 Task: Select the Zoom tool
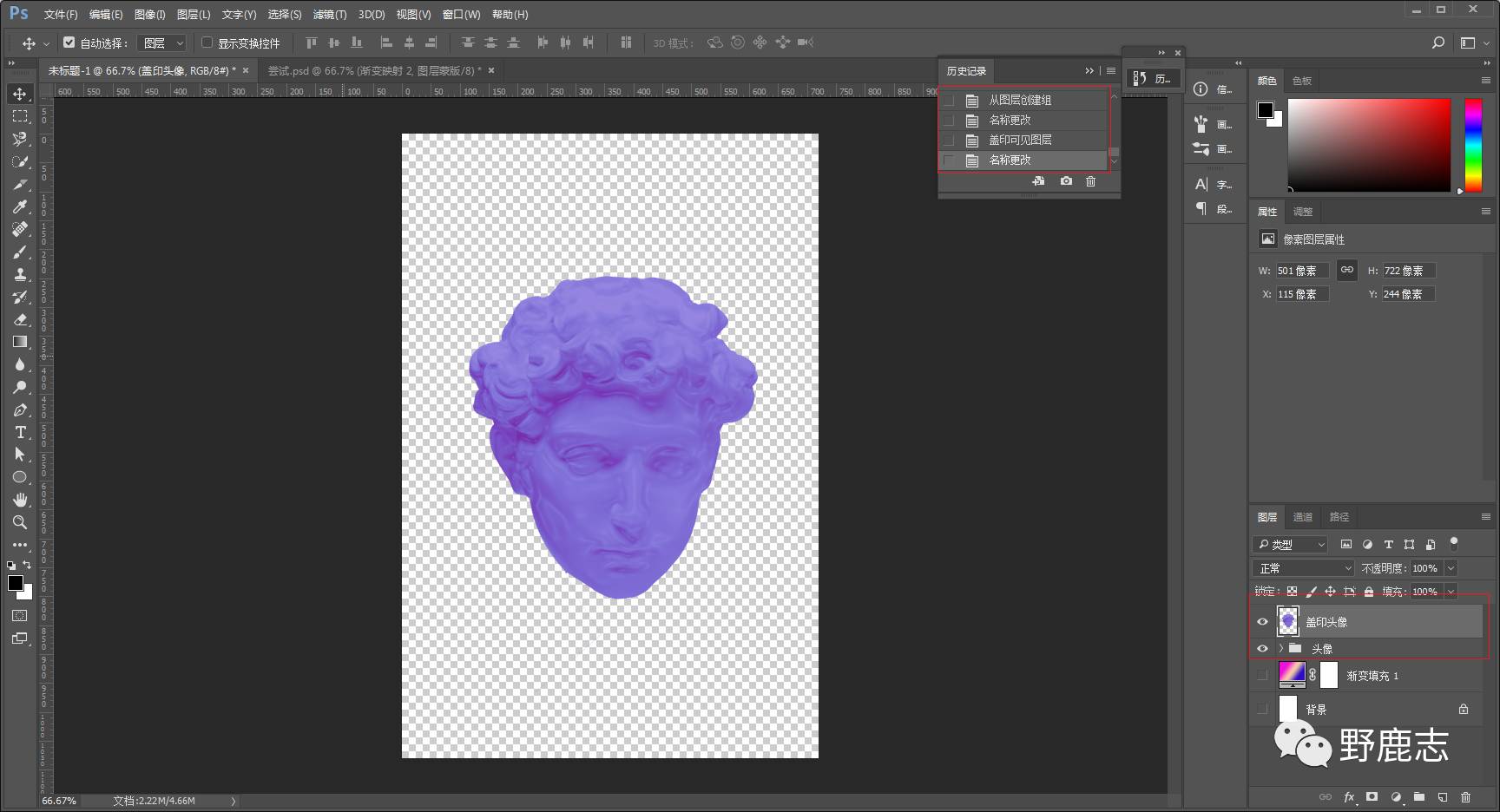[x=20, y=522]
